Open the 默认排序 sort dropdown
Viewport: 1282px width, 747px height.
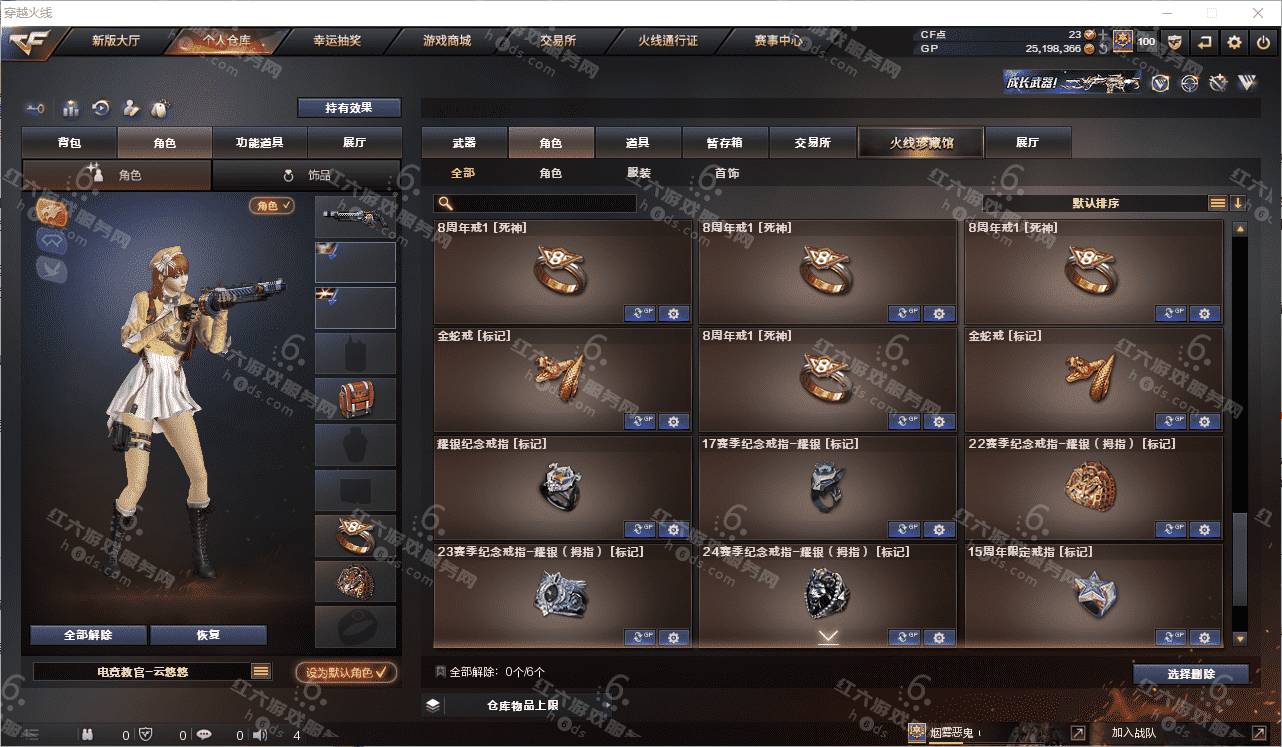(1095, 203)
